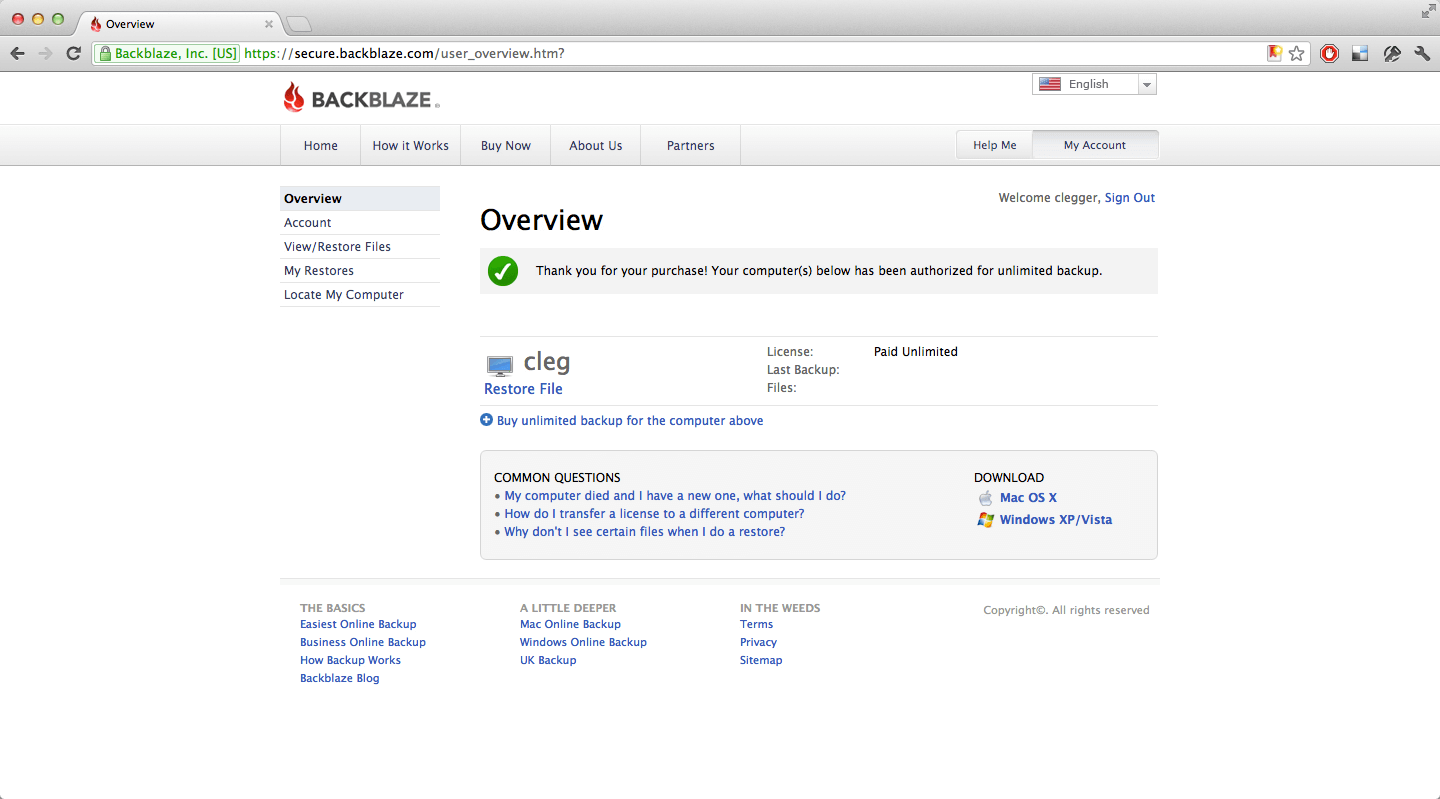Open My Restores in sidebar
1440x799 pixels.
click(360, 270)
